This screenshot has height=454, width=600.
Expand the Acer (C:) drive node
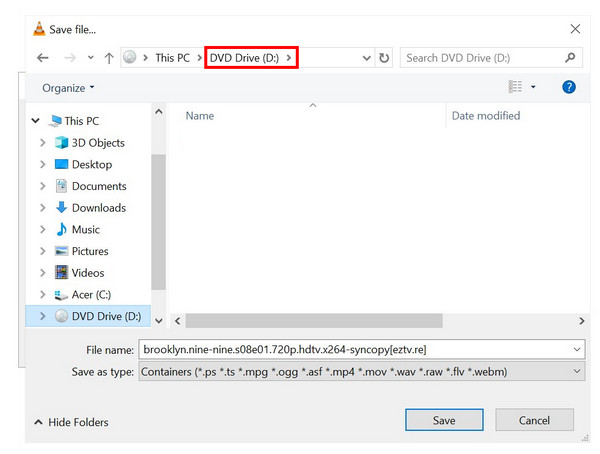[42, 295]
